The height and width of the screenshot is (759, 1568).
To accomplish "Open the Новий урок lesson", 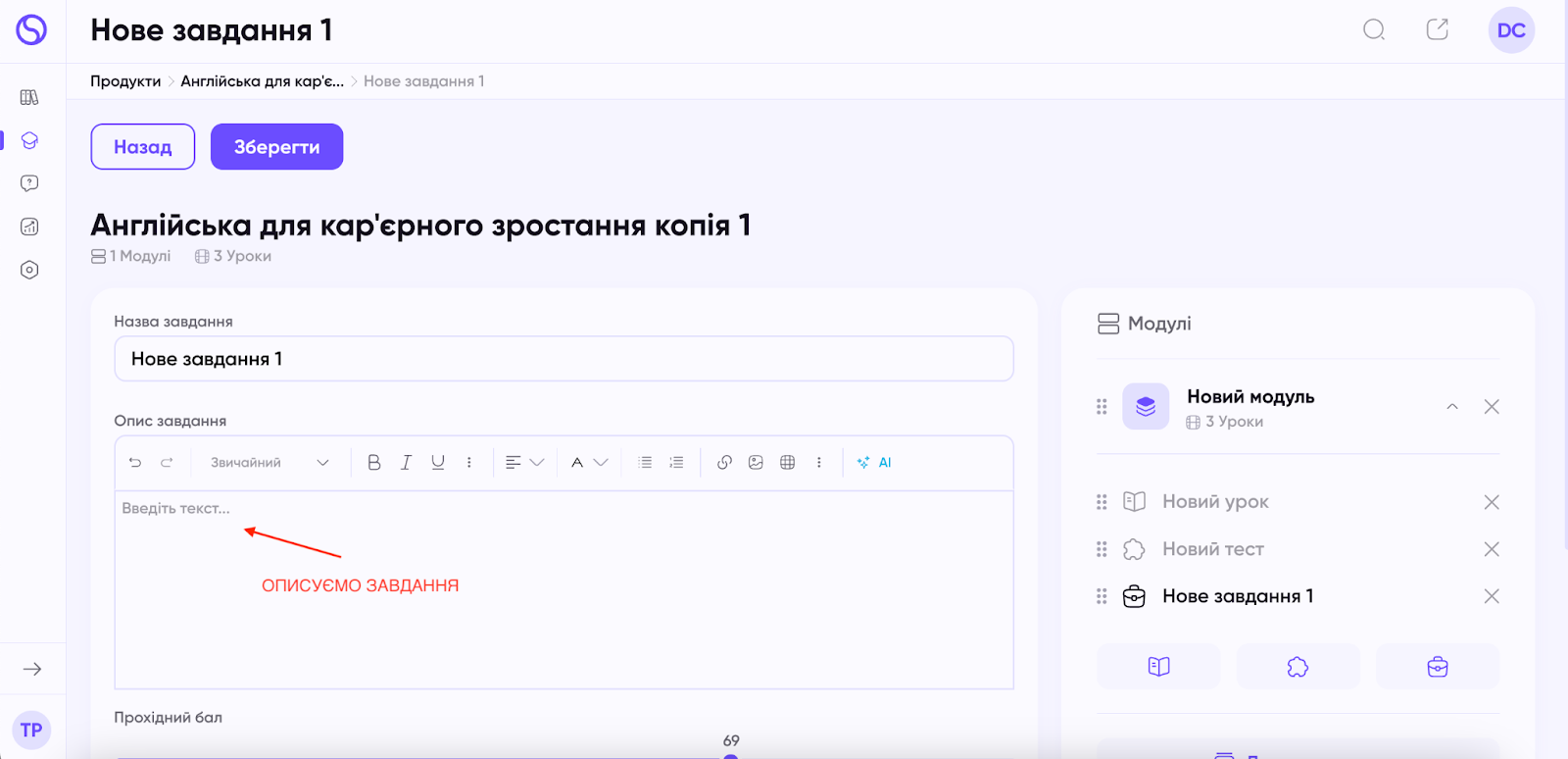I will [1215, 502].
